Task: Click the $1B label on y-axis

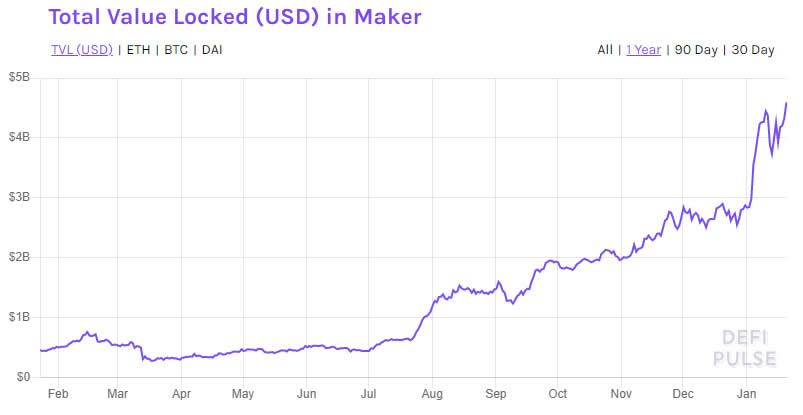Action: pyautogui.click(x=19, y=317)
